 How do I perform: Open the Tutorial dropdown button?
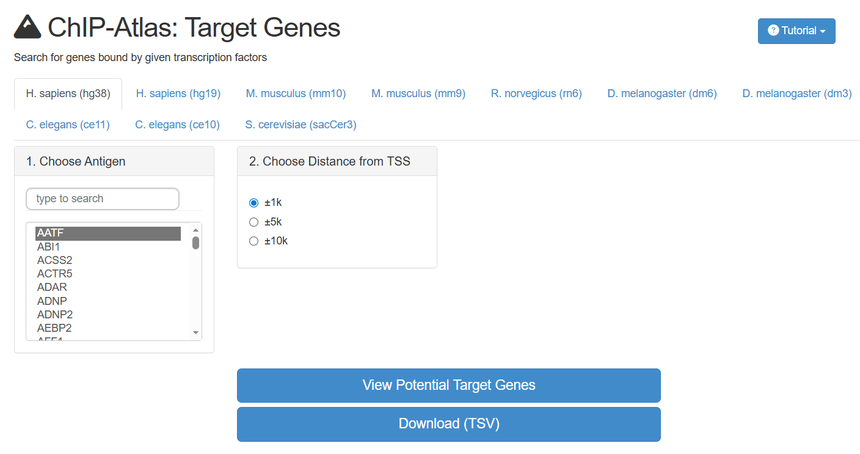pyautogui.click(x=796, y=31)
